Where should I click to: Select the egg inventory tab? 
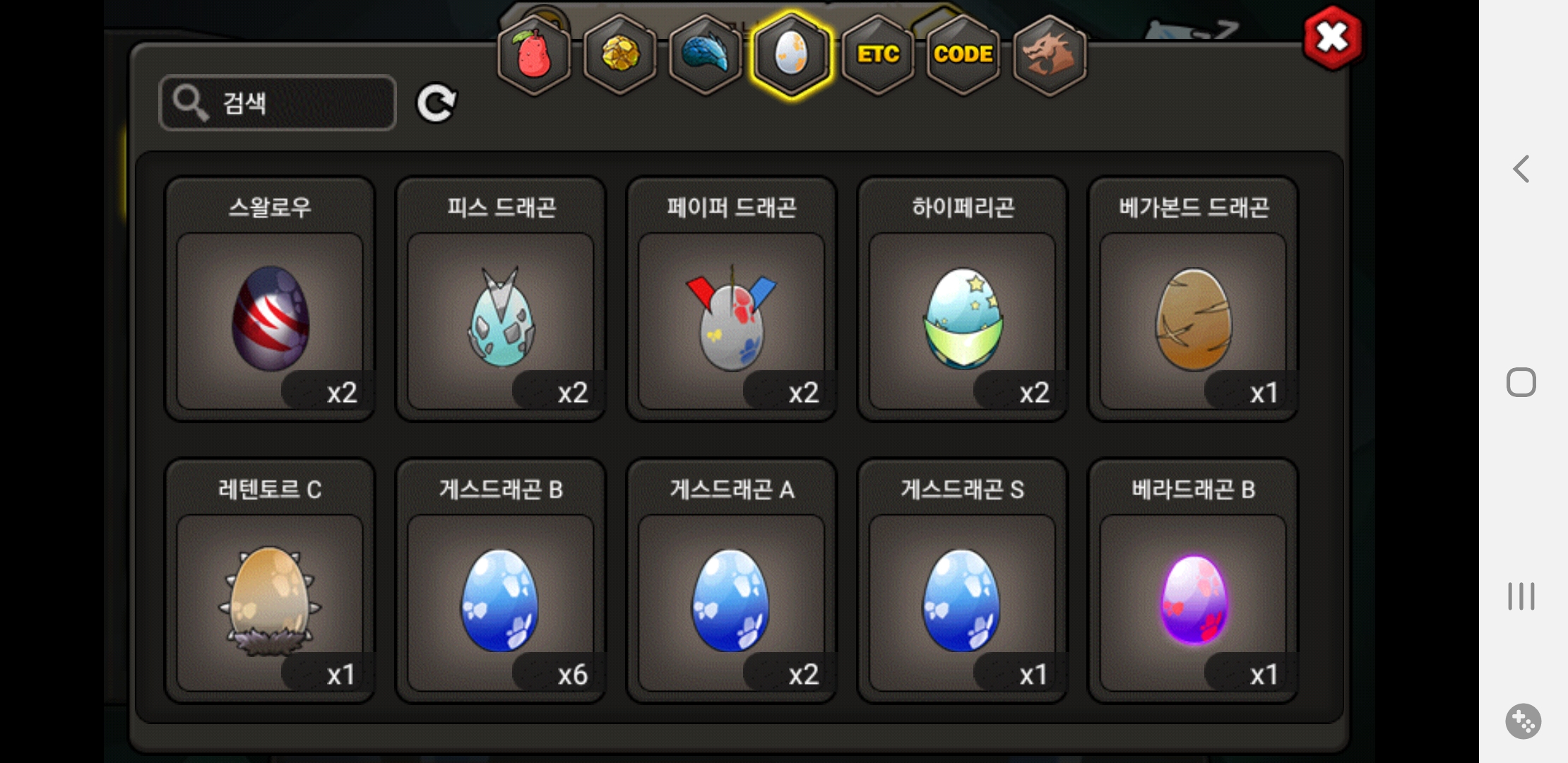coord(791,55)
